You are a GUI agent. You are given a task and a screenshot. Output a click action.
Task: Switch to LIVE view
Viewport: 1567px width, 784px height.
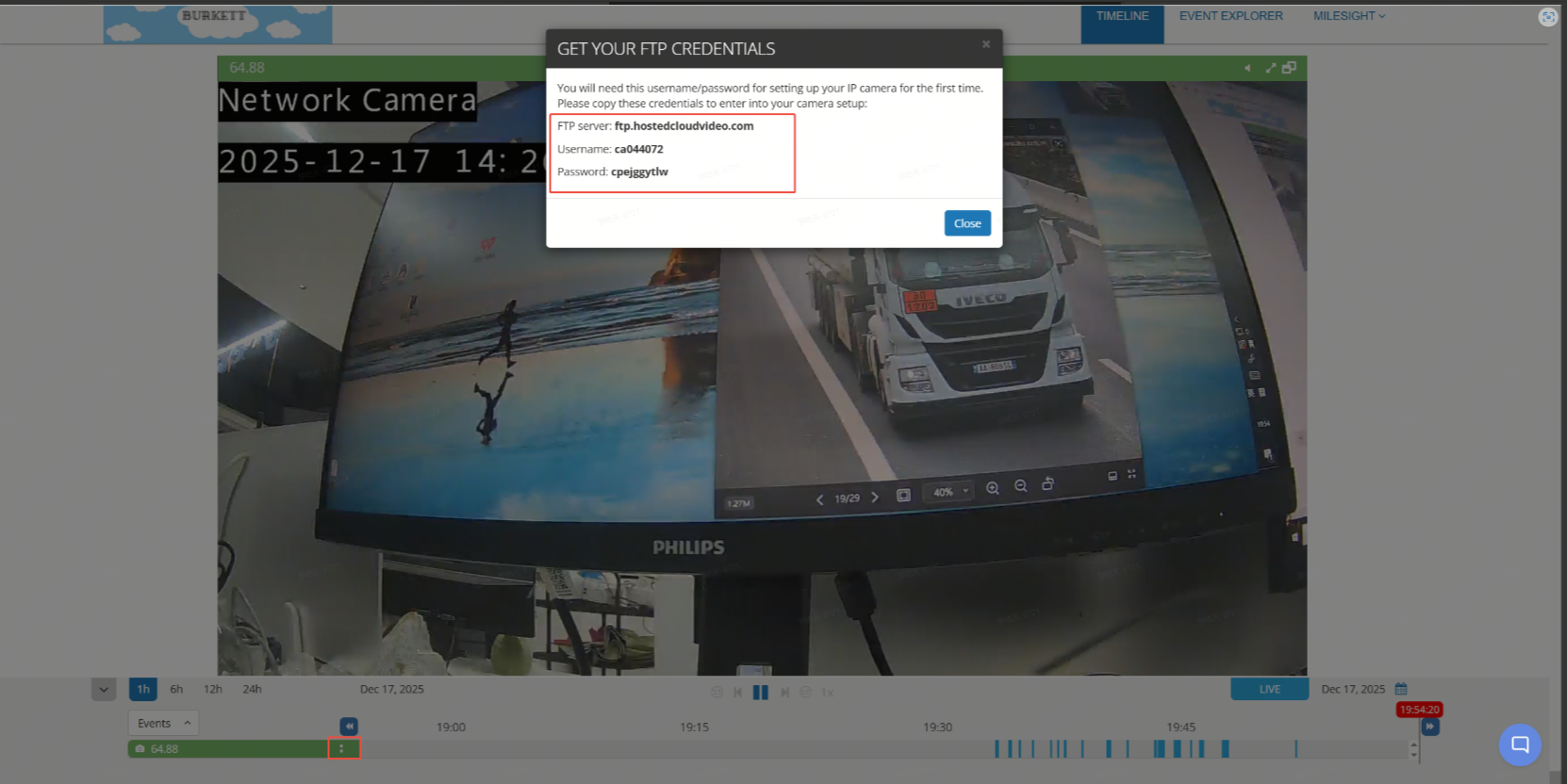click(x=1269, y=690)
